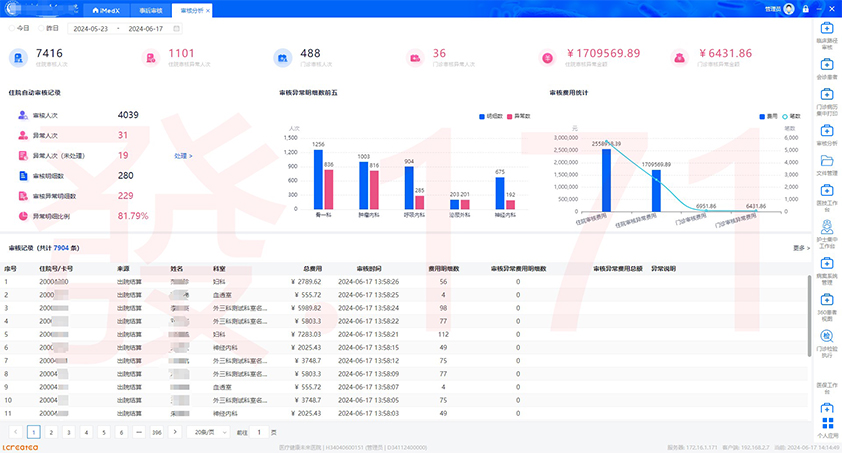Switch to the iMedX home tab
This screenshot has width=842, height=453.
coord(106,10)
